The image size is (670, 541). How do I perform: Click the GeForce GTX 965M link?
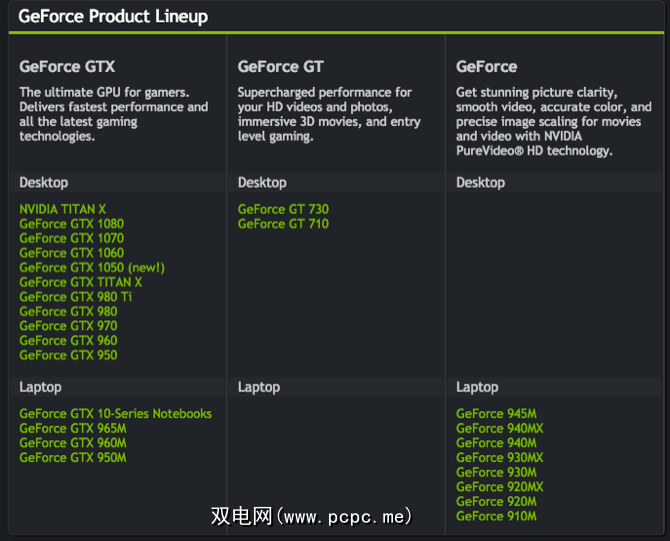[73, 428]
